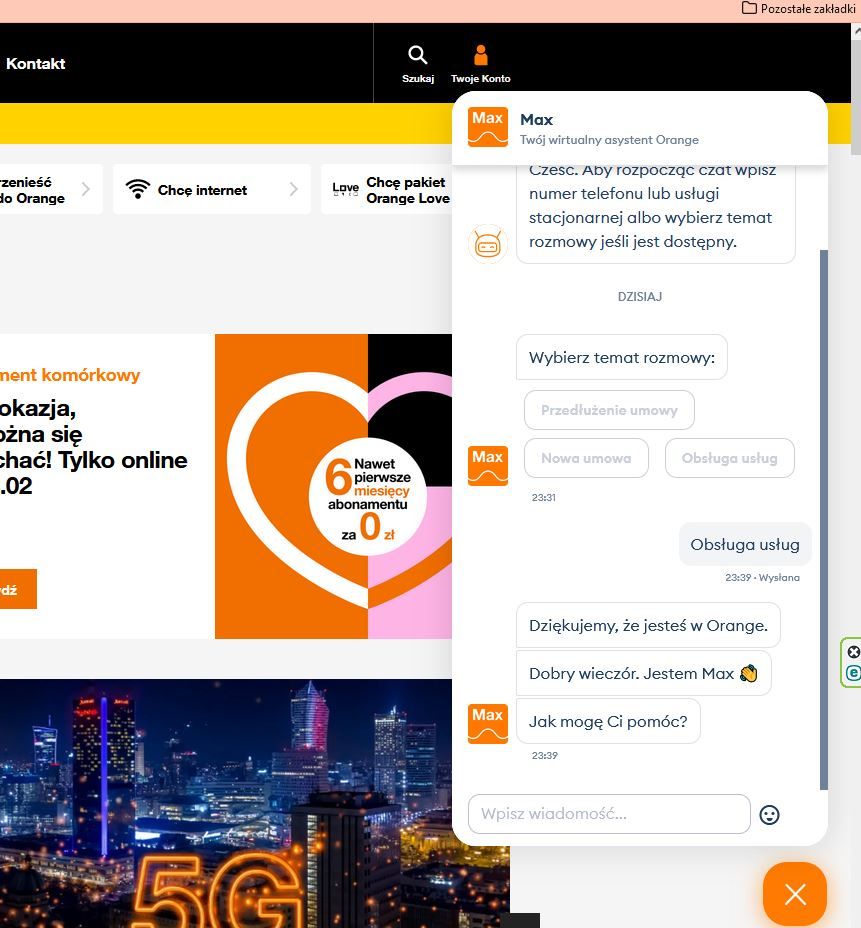The width and height of the screenshot is (861, 928).
Task: Choose Nowa umowa topic
Action: click(586, 458)
